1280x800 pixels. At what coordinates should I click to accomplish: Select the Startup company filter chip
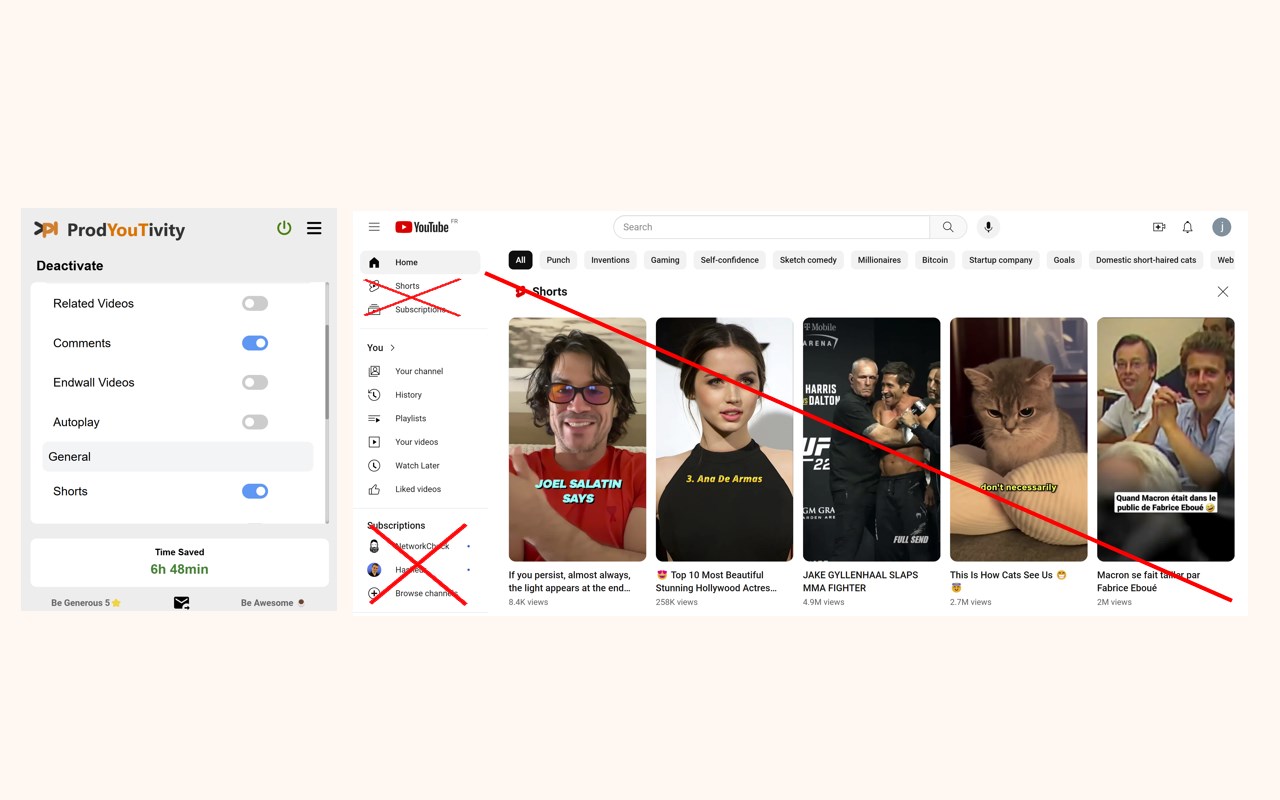(x=1001, y=260)
